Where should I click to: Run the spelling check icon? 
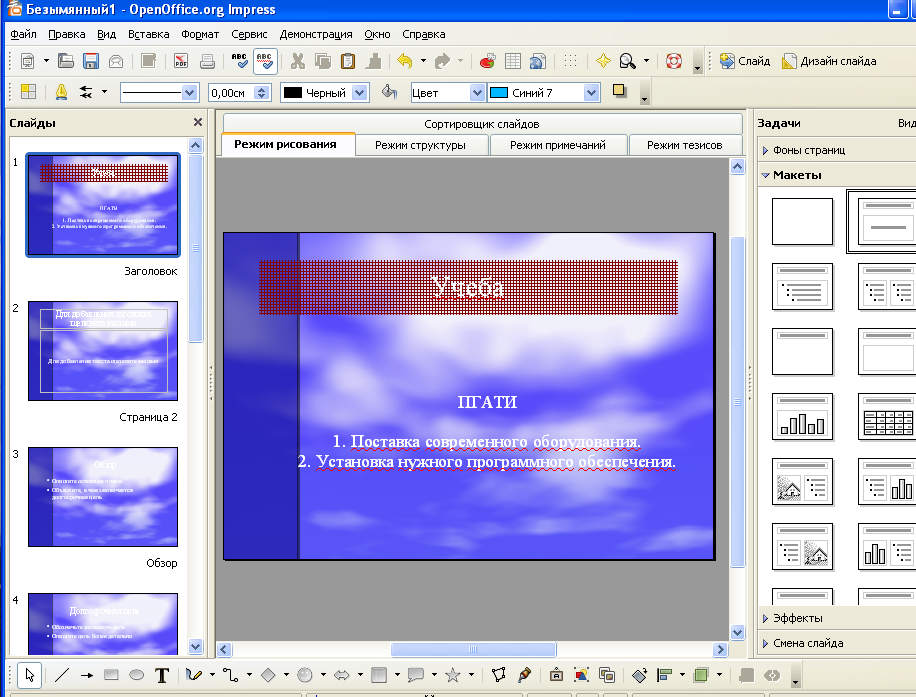240,61
